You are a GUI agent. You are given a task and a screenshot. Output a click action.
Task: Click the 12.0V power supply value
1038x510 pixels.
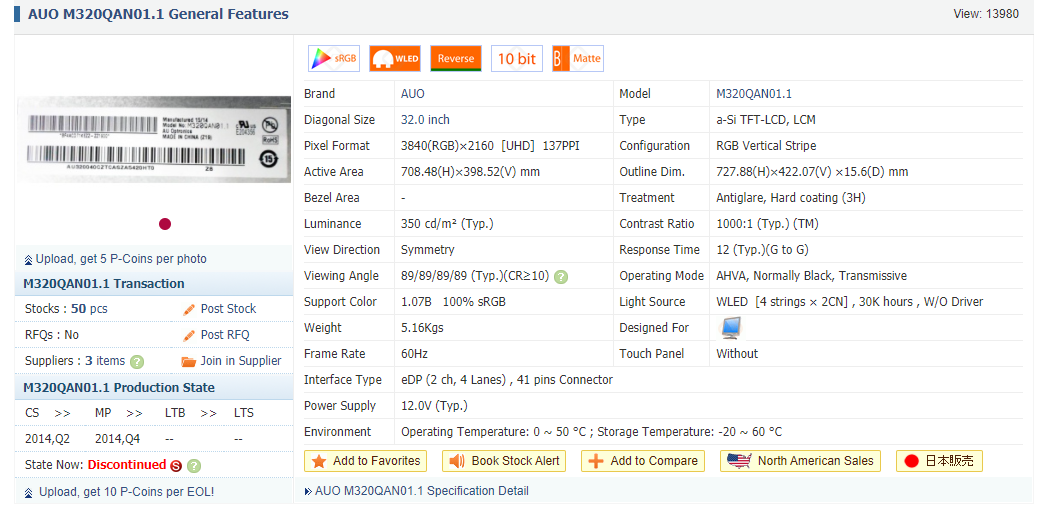click(x=434, y=406)
